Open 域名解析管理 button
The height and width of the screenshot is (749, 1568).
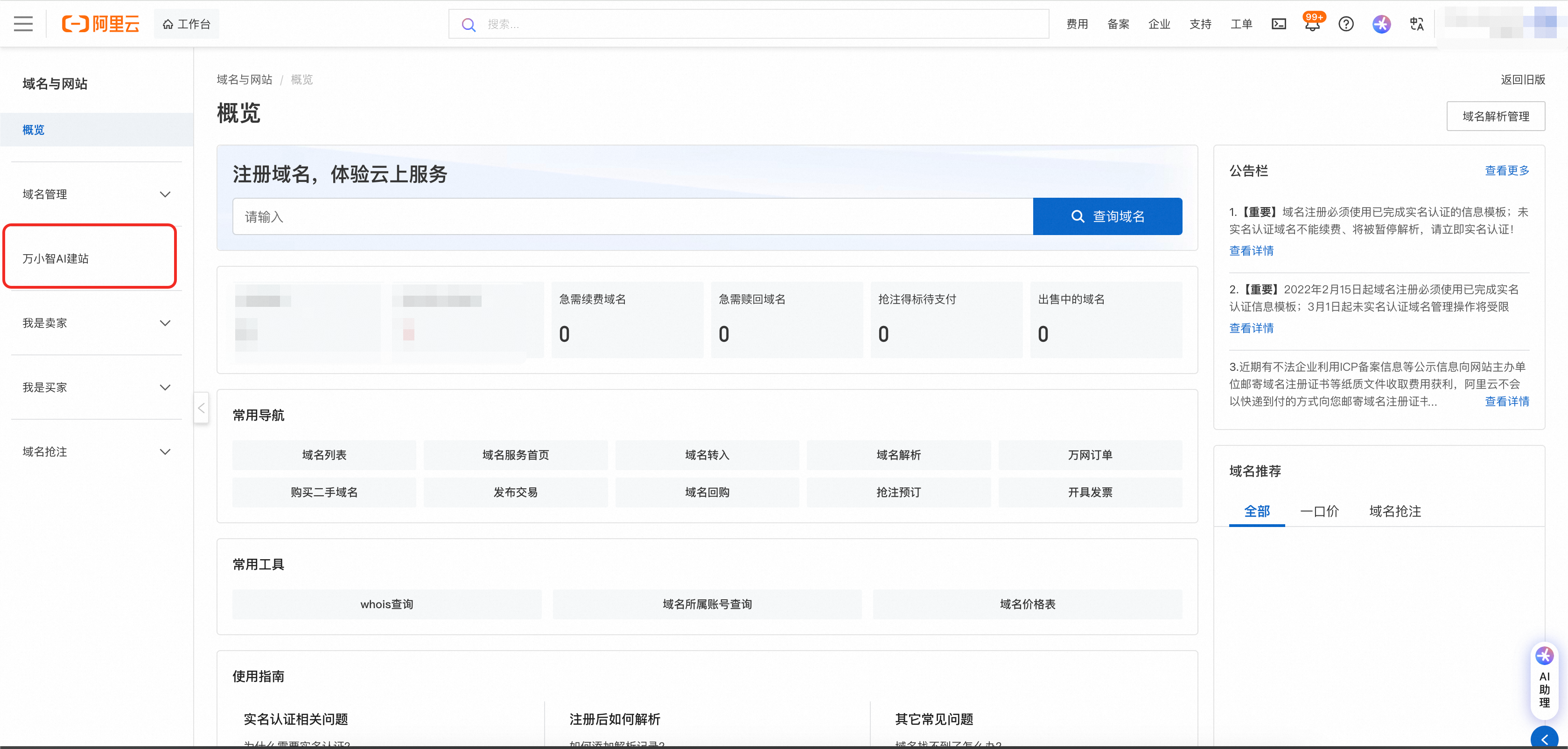pos(1495,116)
